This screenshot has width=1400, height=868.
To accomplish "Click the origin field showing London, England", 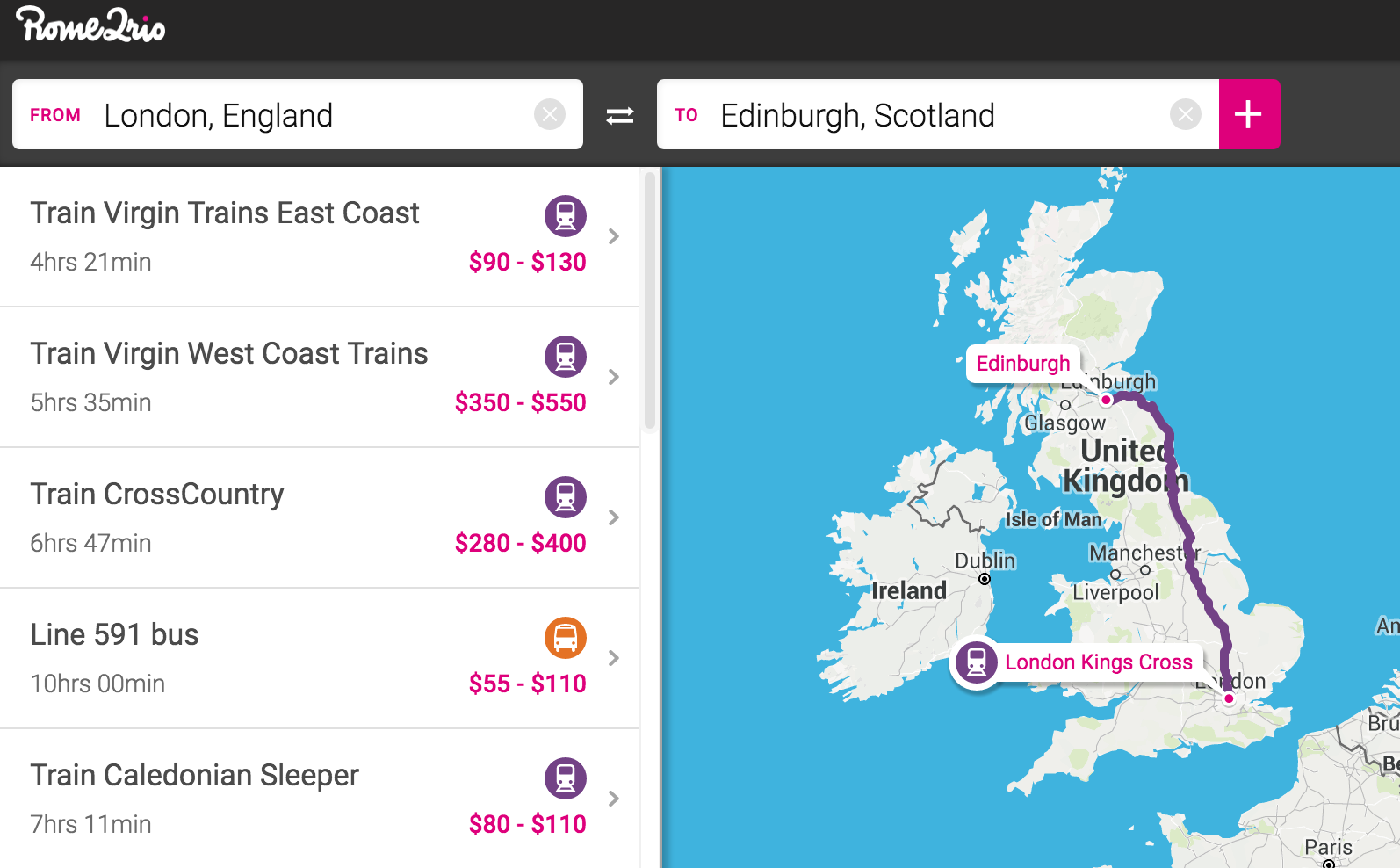I will [299, 115].
